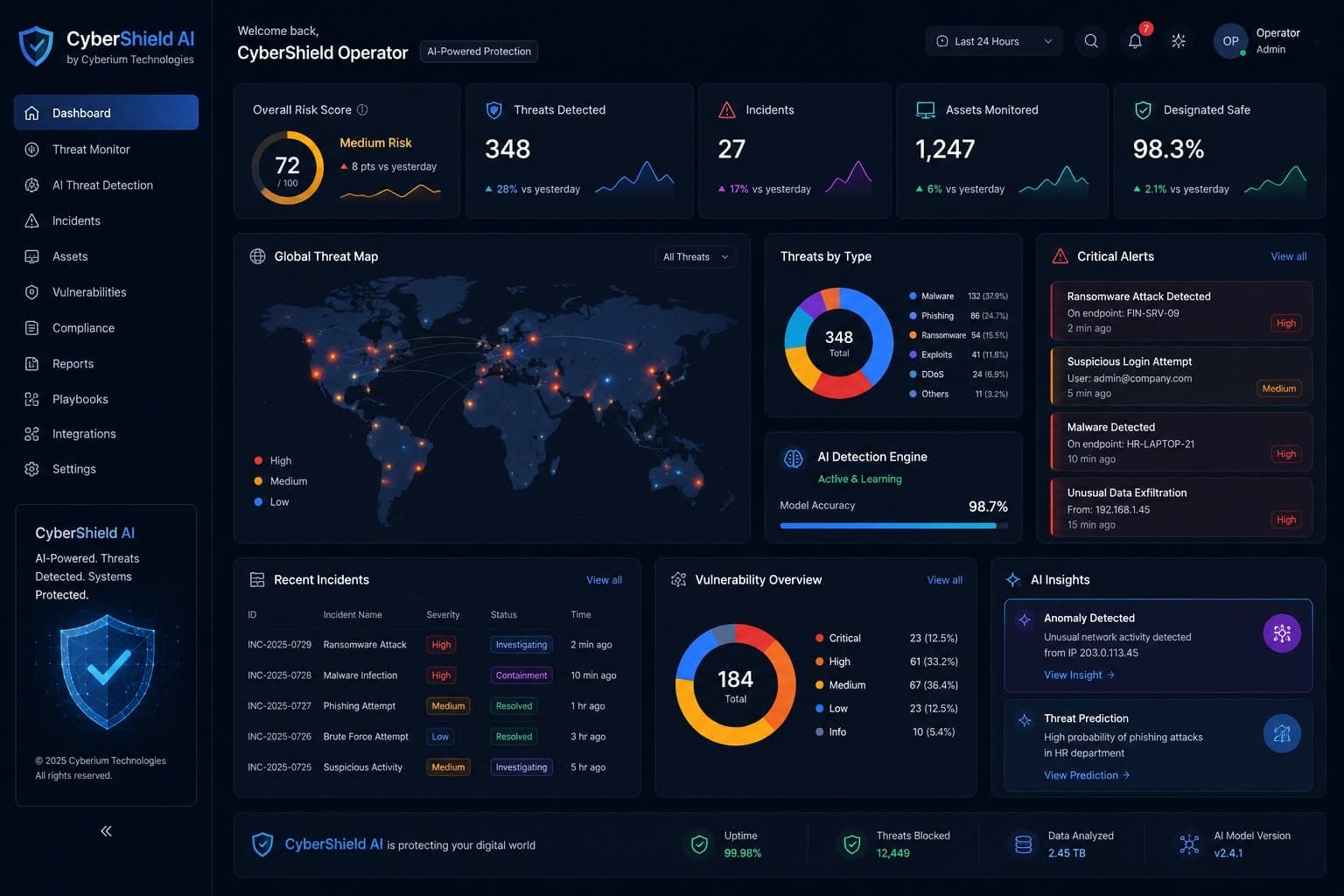Click the Data Analyzed database icon

(x=1023, y=844)
